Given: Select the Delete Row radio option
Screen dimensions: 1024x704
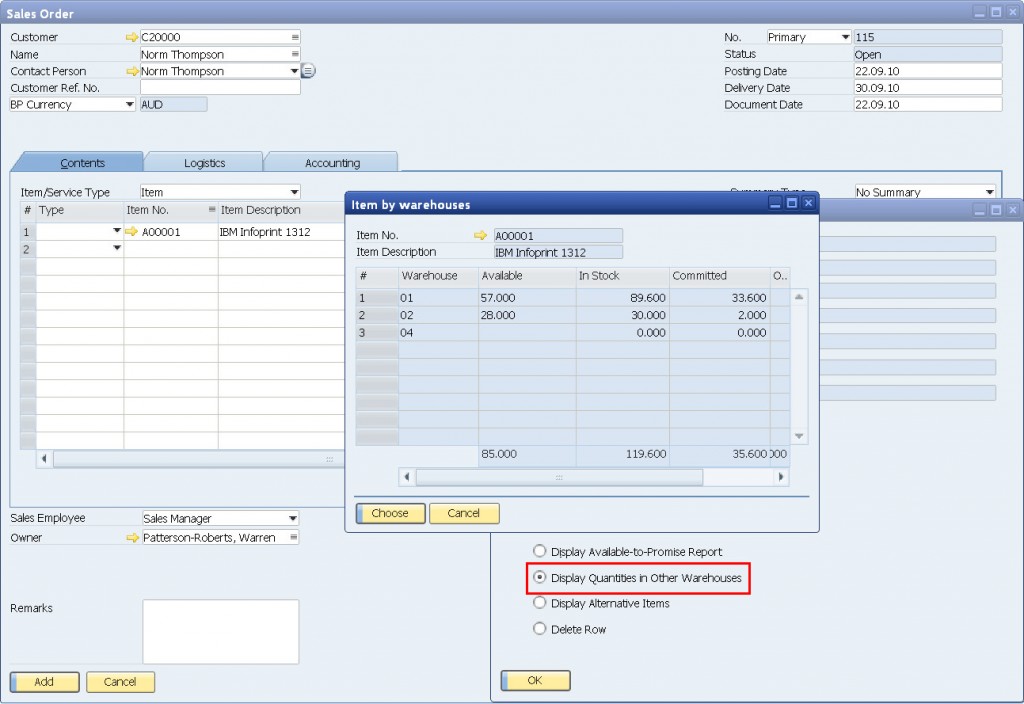Looking at the screenshot, I should coord(540,630).
